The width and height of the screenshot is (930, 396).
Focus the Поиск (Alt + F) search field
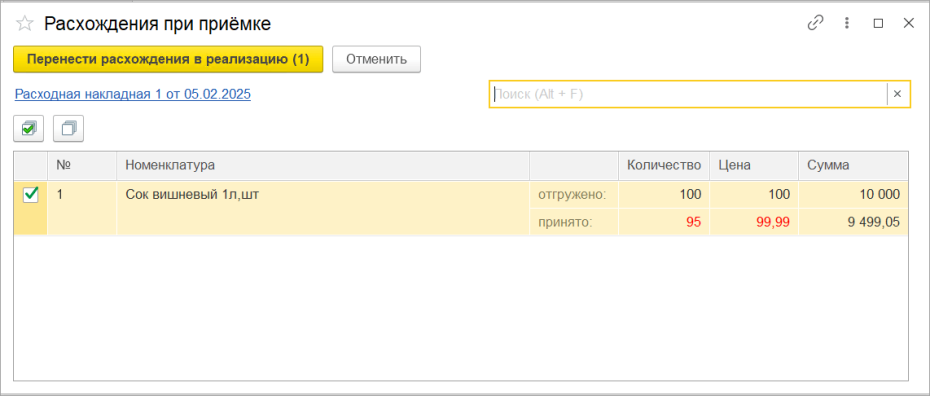tap(688, 94)
